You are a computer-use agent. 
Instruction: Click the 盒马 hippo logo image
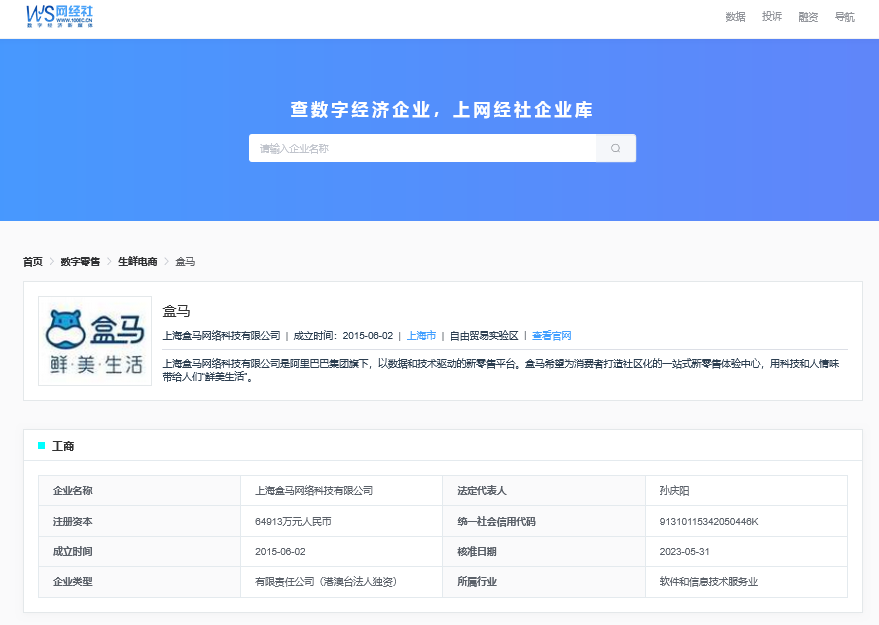pyautogui.click(x=95, y=341)
